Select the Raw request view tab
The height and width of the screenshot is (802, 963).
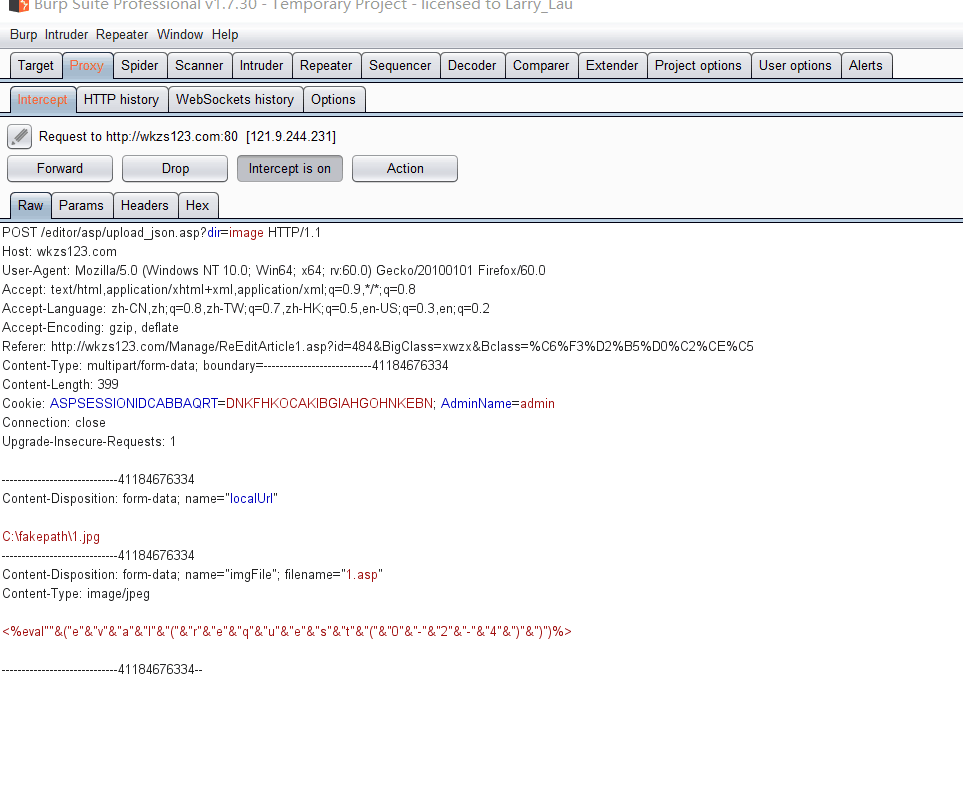click(30, 205)
